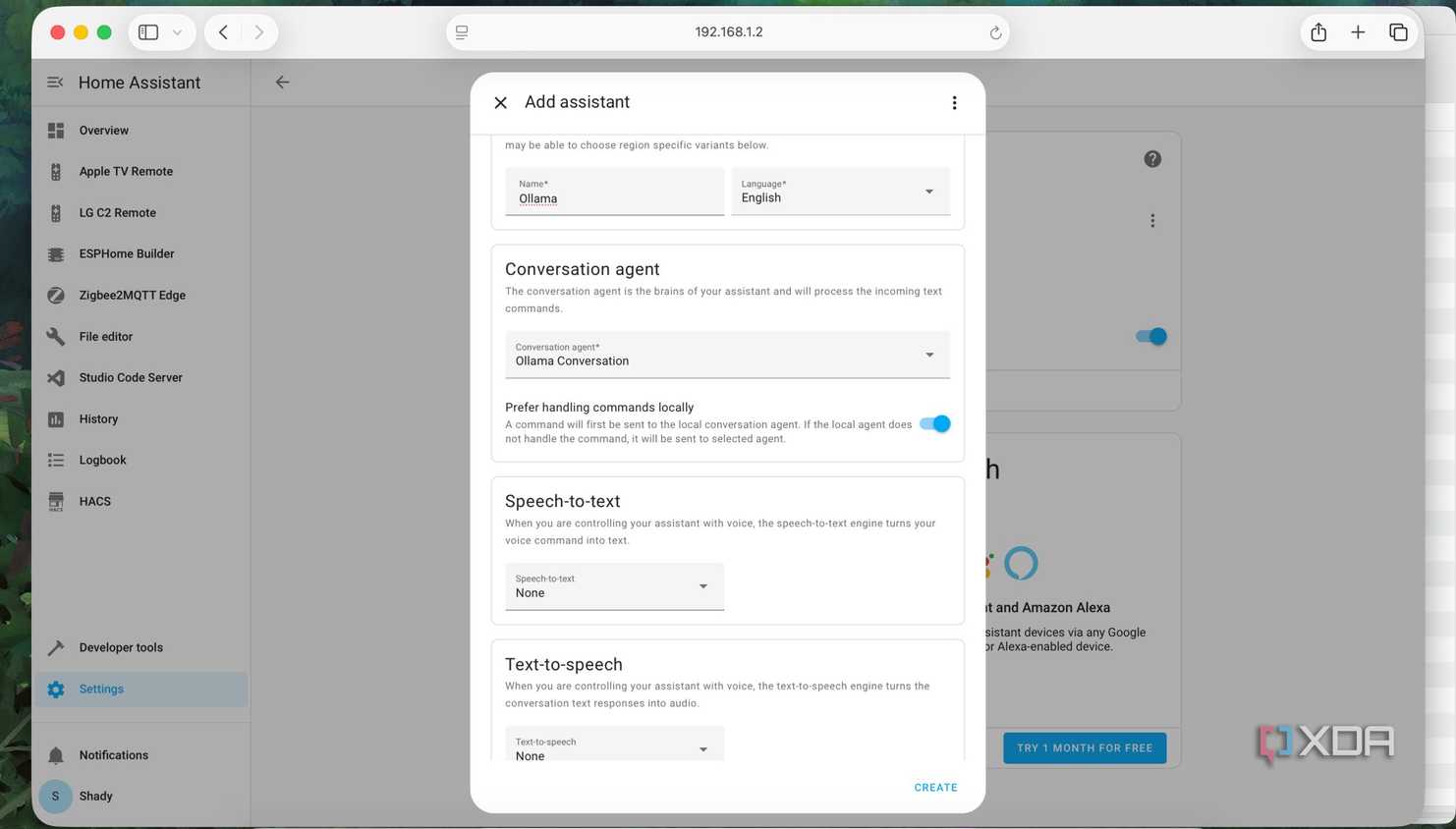
Task: Click the Name field containing Ollama
Action: click(x=614, y=192)
